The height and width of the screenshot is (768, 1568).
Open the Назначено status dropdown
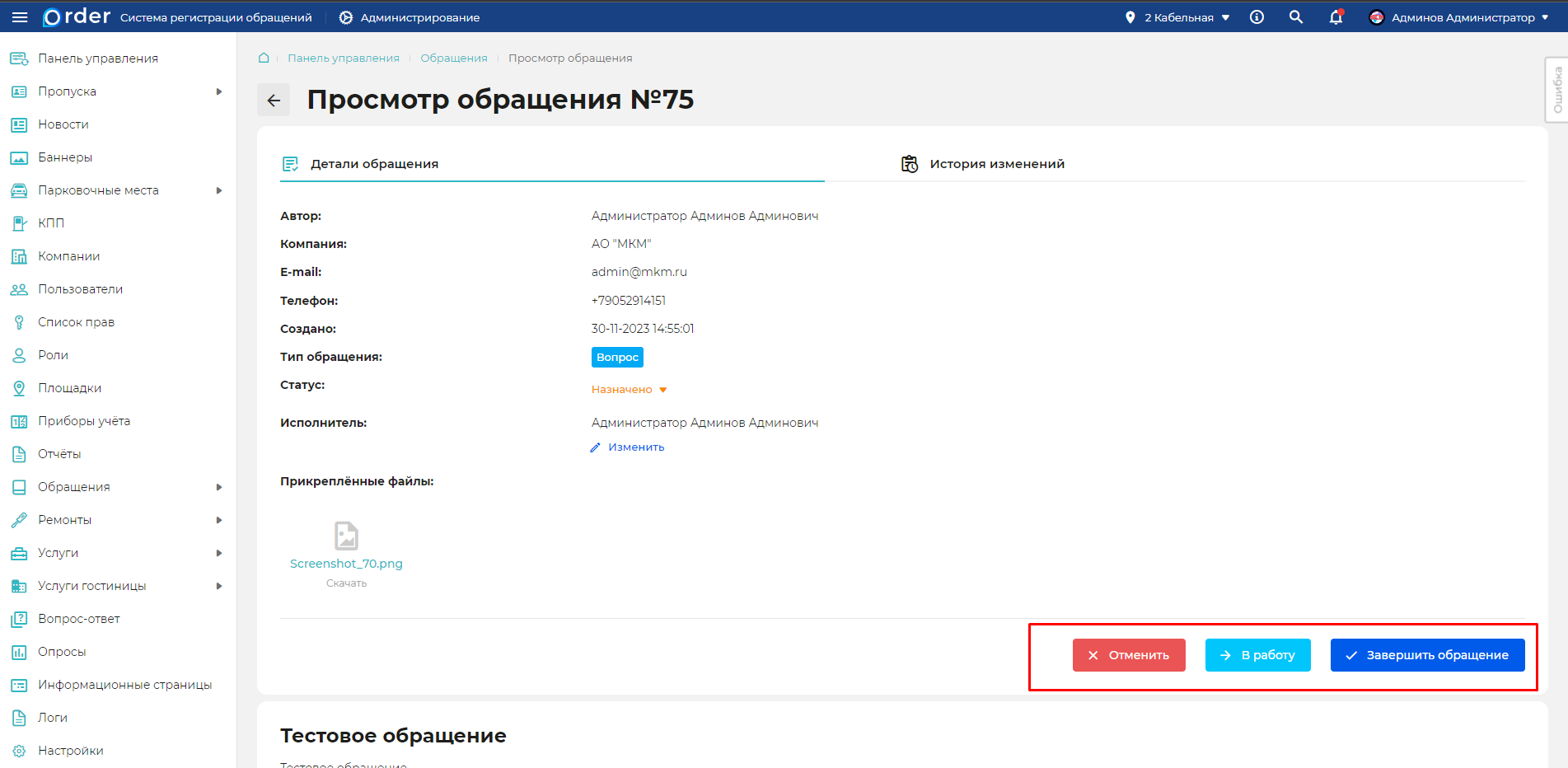[x=630, y=390]
